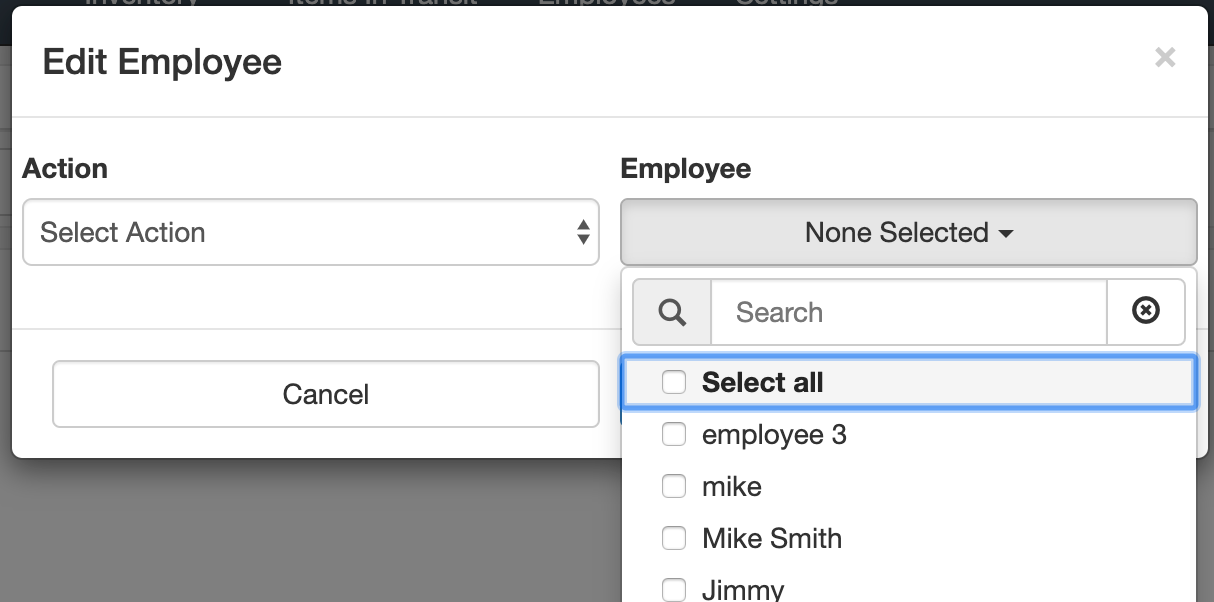Collapse the None Selected employee dropdown

908,232
